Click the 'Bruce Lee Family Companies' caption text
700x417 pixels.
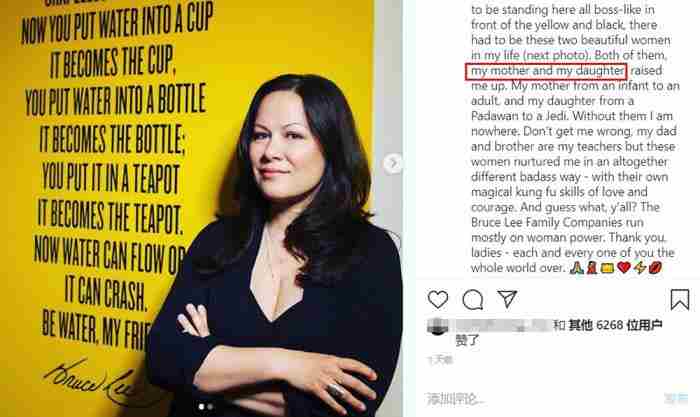click(558, 222)
